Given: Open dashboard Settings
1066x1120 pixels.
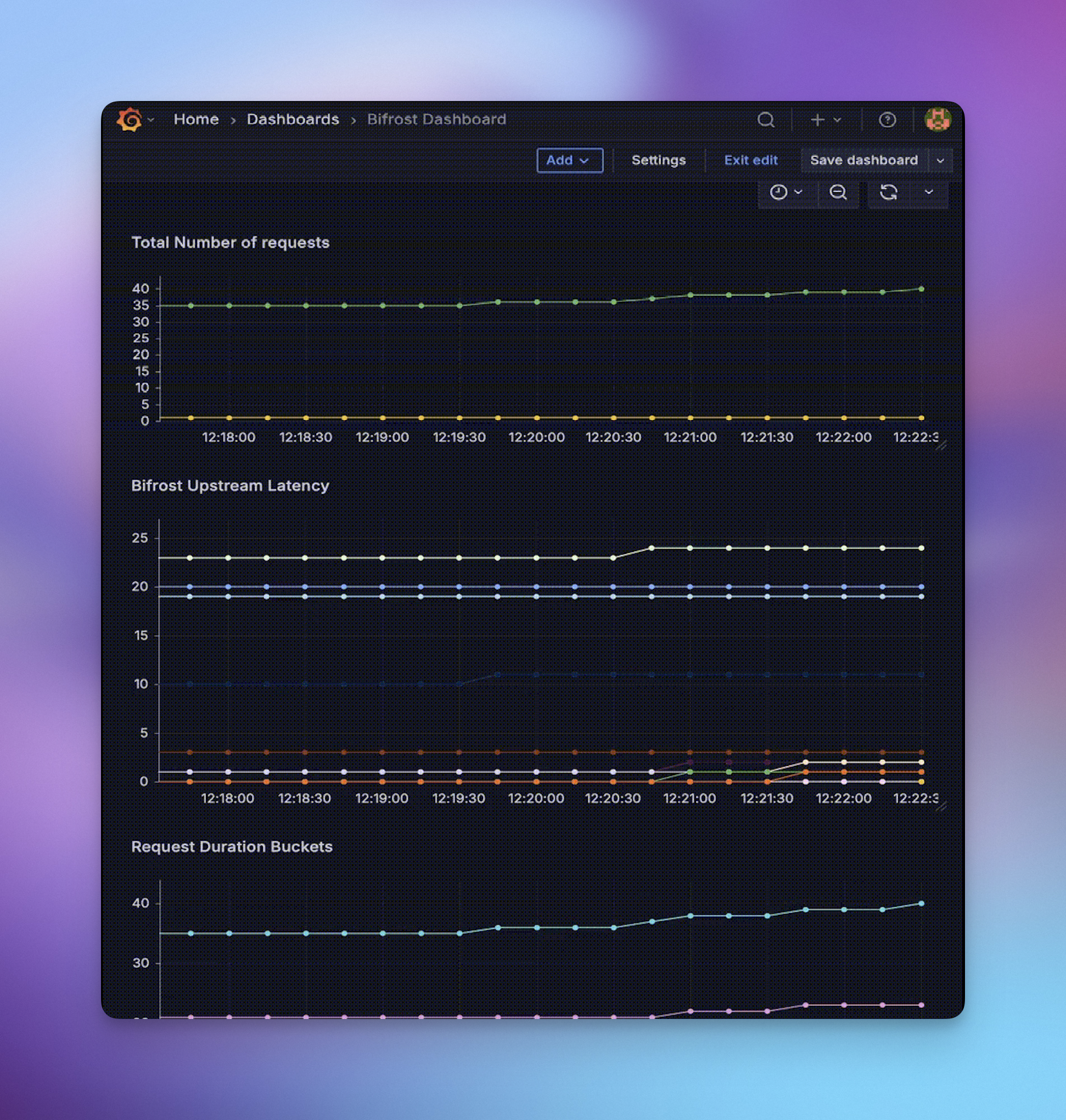Looking at the screenshot, I should coord(659,160).
